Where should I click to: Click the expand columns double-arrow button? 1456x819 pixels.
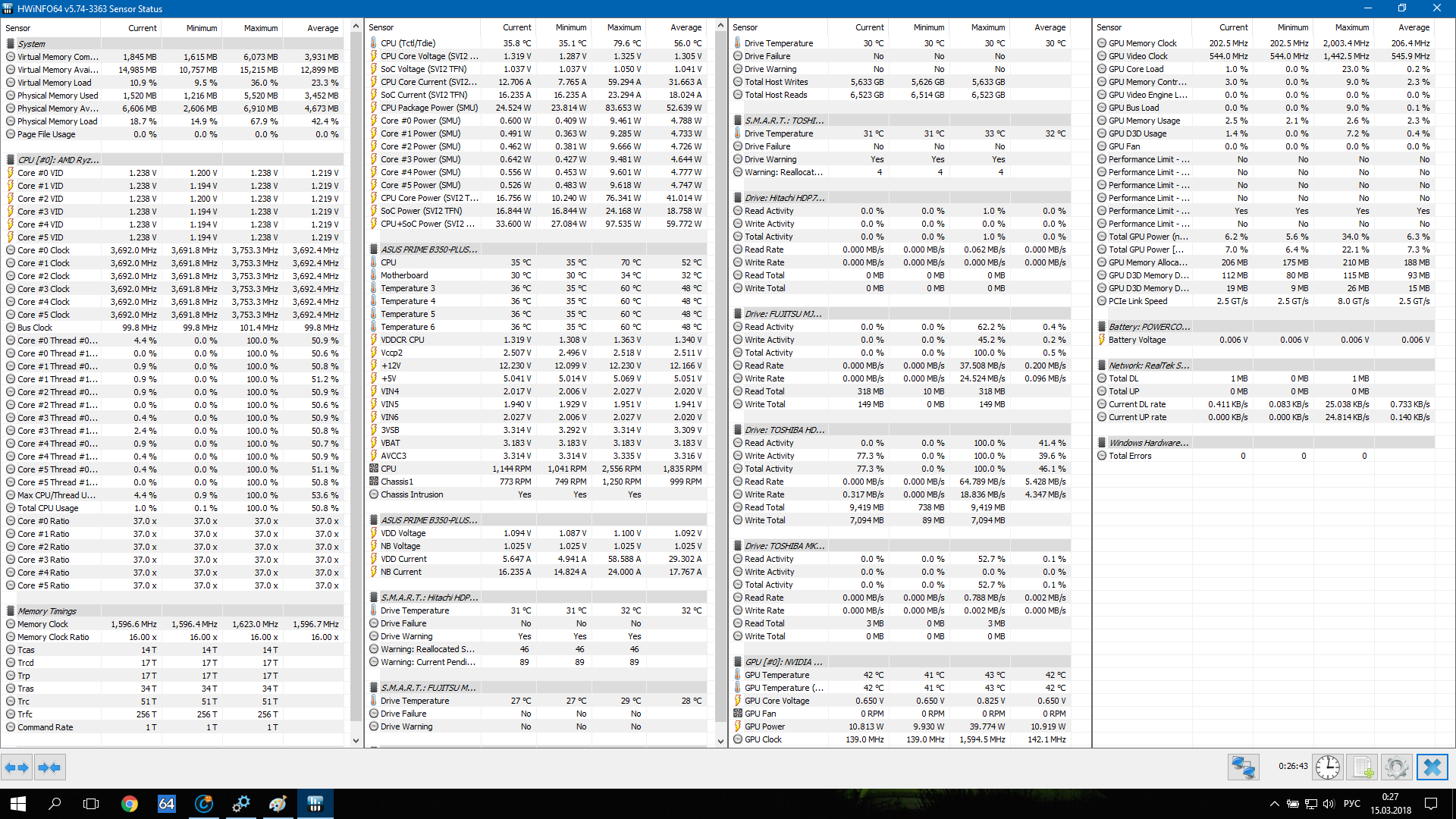click(17, 767)
